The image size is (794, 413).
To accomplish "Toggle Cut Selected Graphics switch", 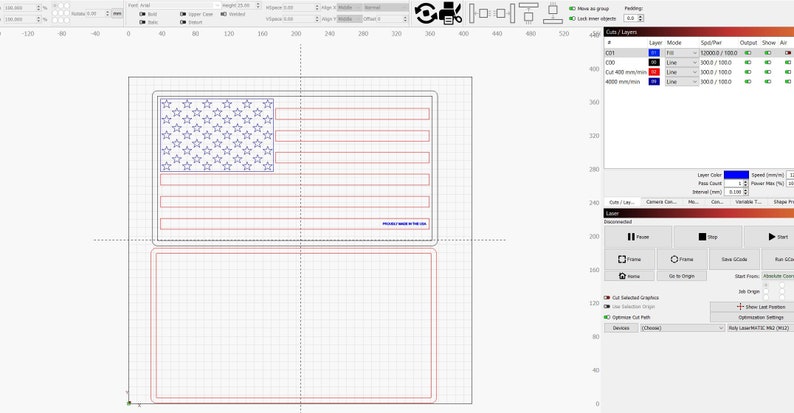I will coord(607,298).
